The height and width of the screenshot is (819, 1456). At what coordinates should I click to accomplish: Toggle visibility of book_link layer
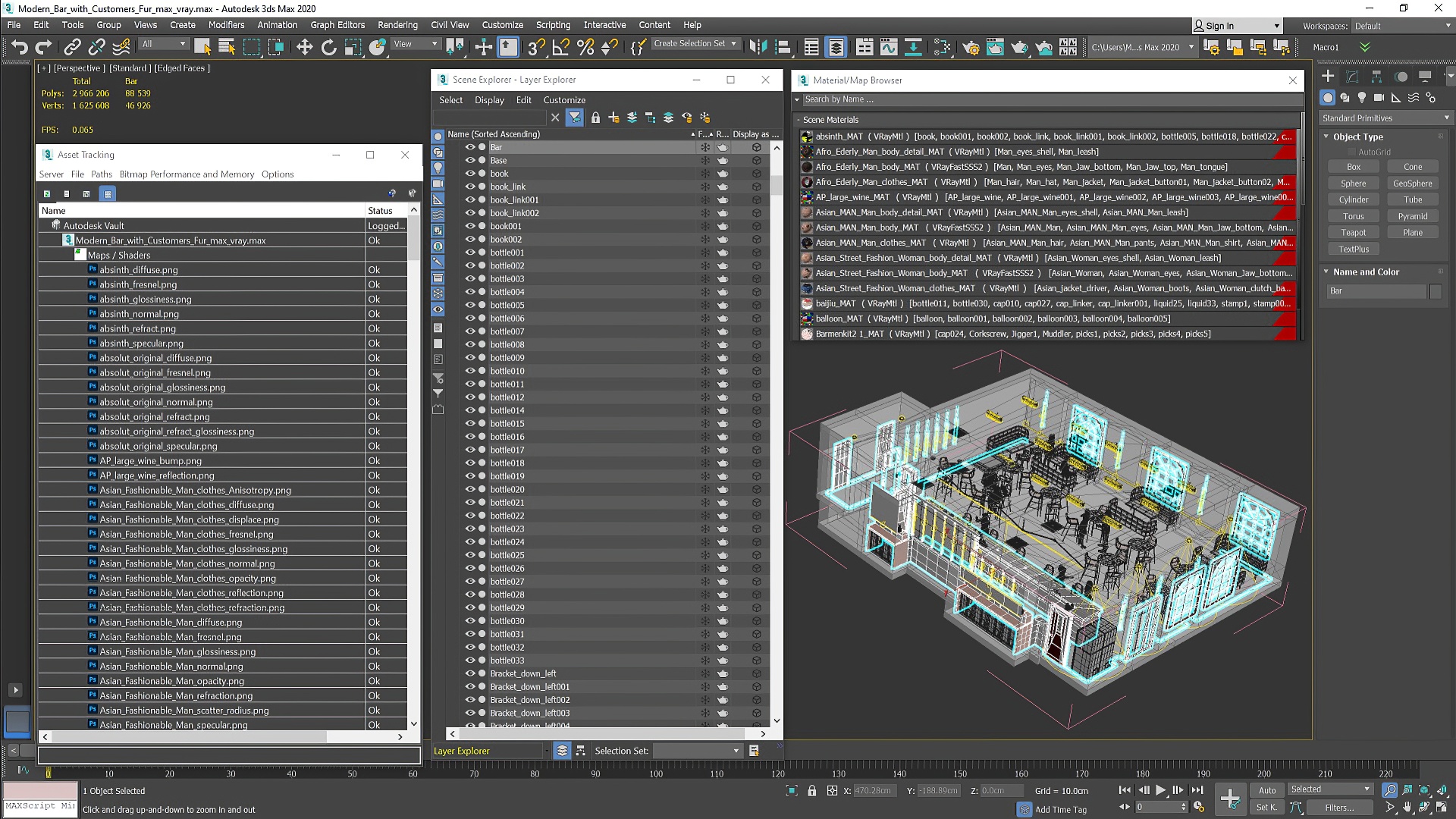tap(470, 187)
